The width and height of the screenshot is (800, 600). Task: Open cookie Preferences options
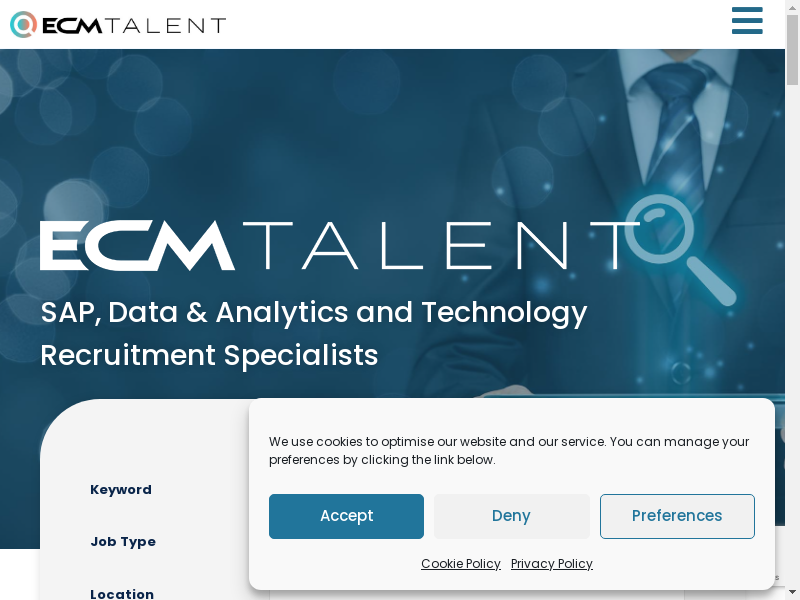(x=677, y=516)
